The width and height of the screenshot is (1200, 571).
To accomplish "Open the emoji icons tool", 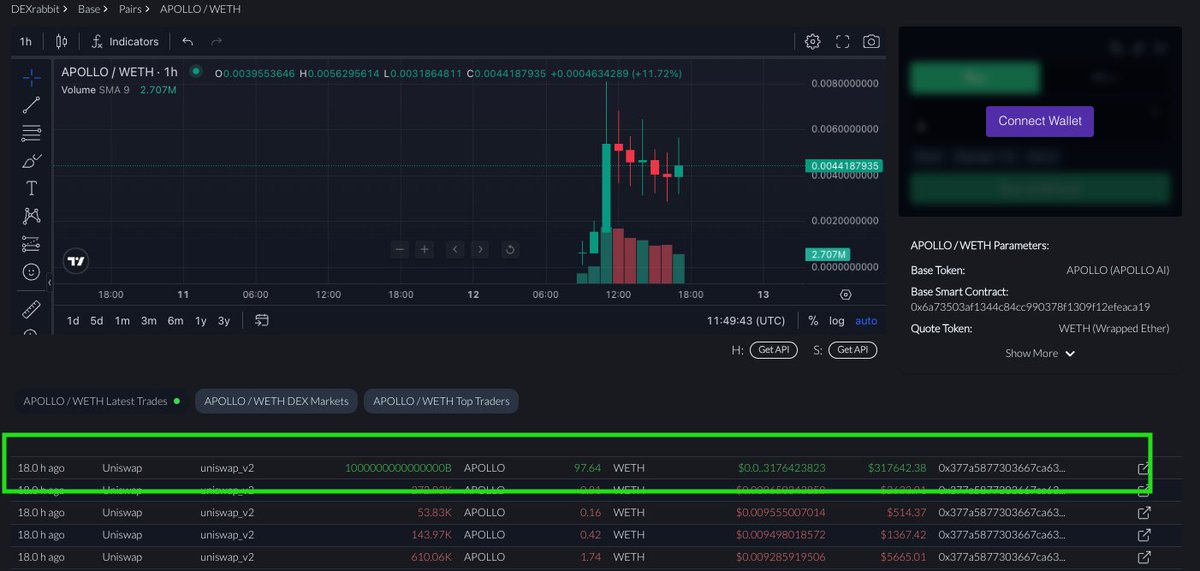I will [x=31, y=272].
